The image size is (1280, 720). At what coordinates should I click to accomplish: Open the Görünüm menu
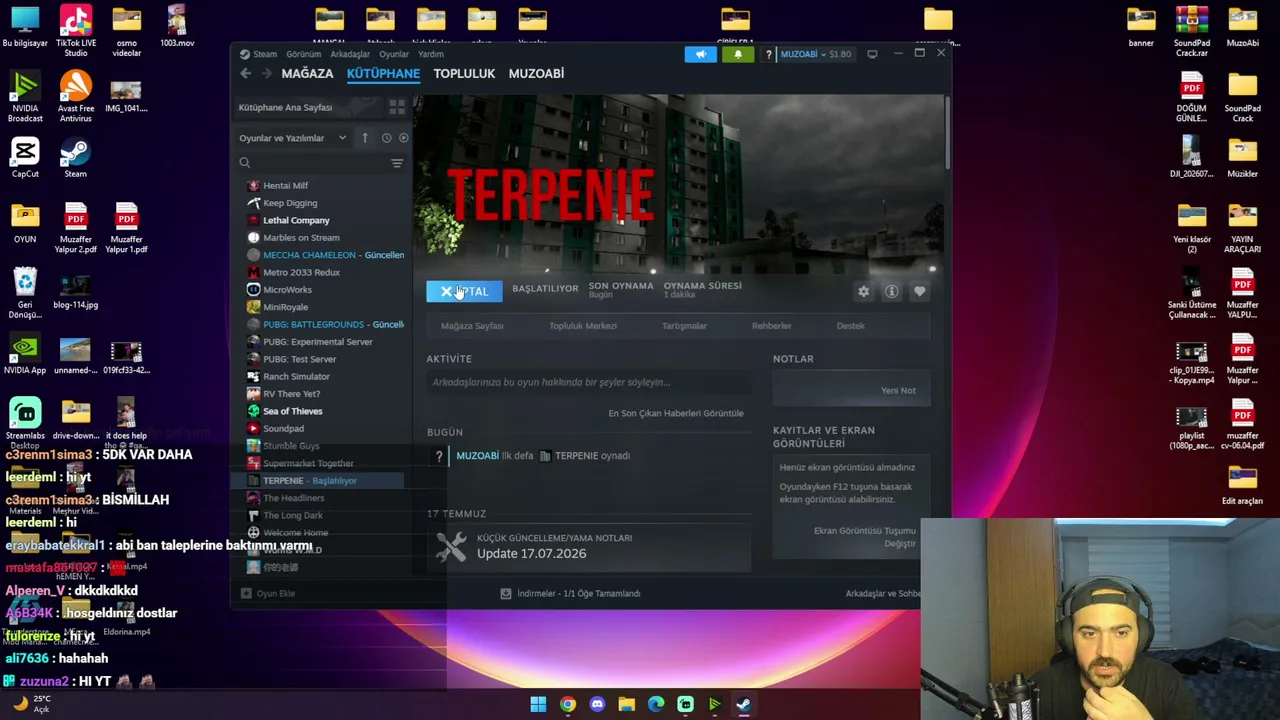304,54
